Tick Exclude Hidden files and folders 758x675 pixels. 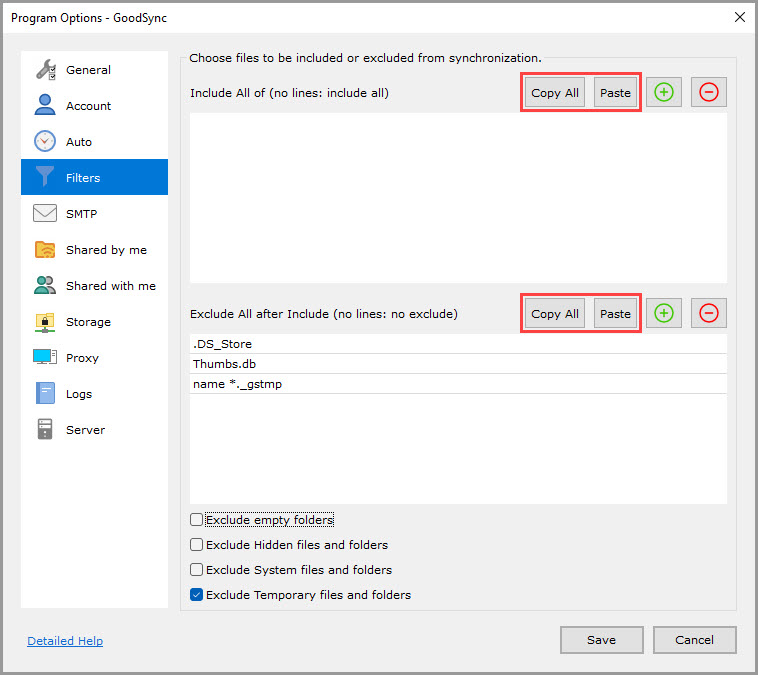(196, 545)
